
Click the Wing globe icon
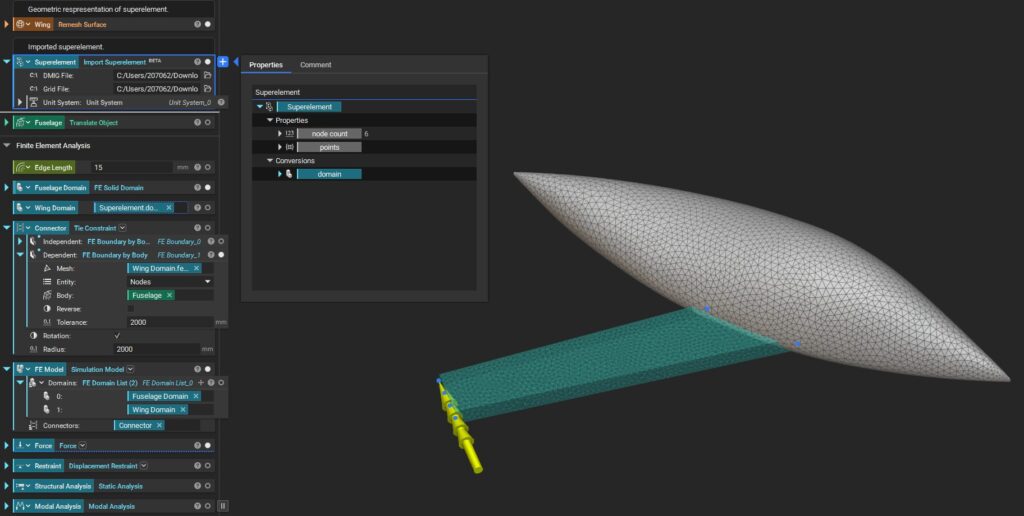click(21, 23)
